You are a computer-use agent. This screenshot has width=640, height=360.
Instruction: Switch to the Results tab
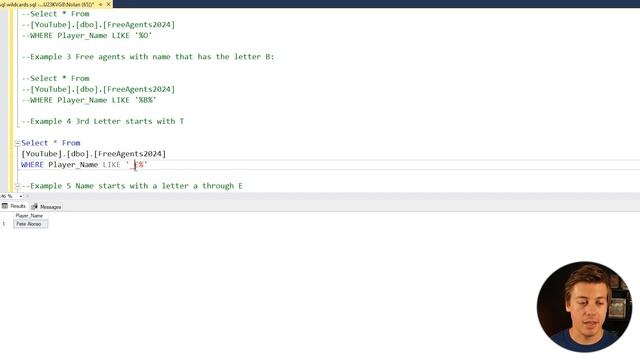click(x=14, y=207)
